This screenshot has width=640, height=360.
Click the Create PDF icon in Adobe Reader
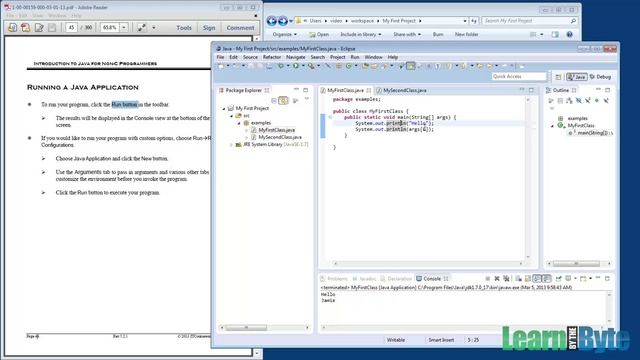click(x=26, y=28)
